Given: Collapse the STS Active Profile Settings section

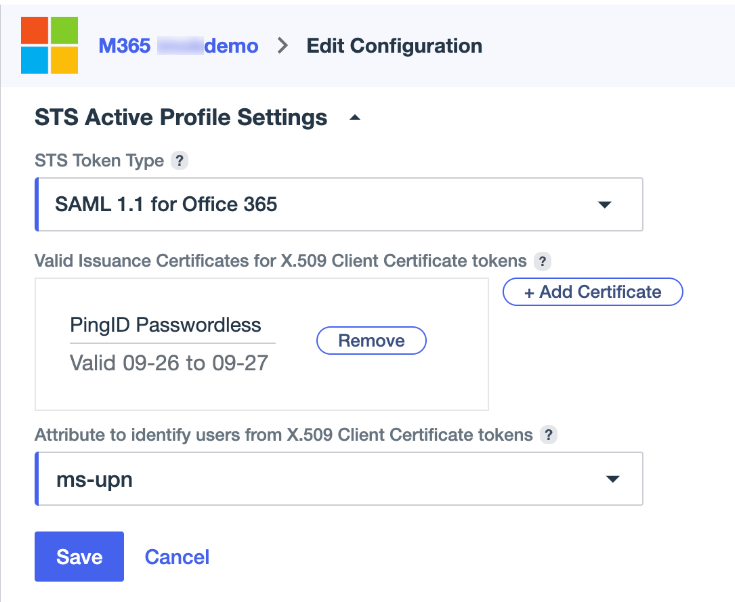Looking at the screenshot, I should 355,117.
